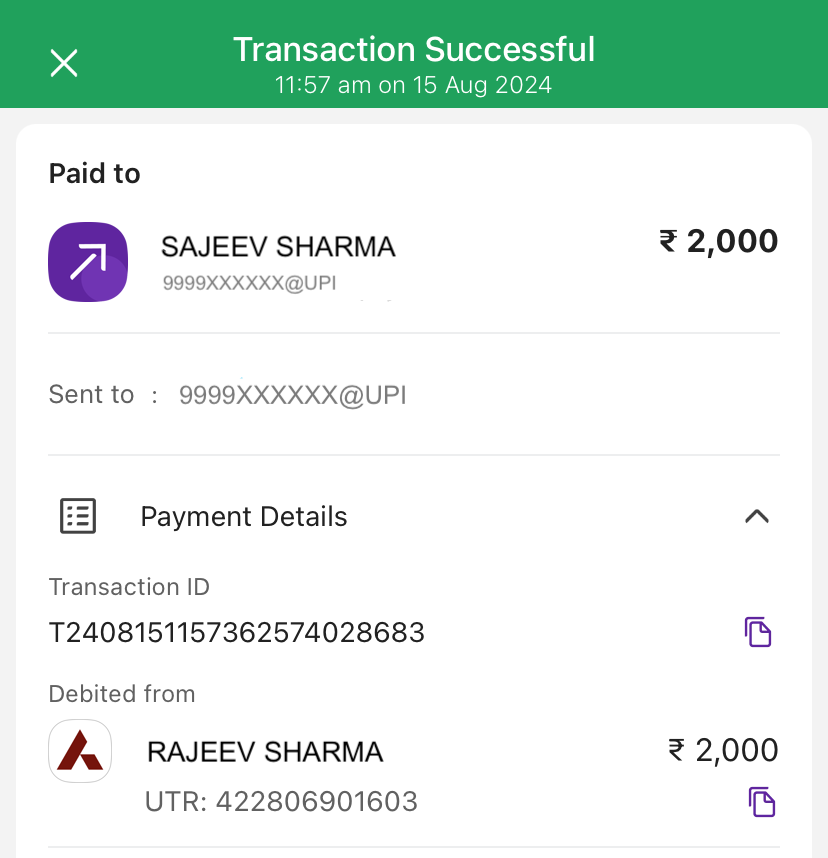Select the Transaction ID number text
The height and width of the screenshot is (858, 828).
tap(237, 633)
